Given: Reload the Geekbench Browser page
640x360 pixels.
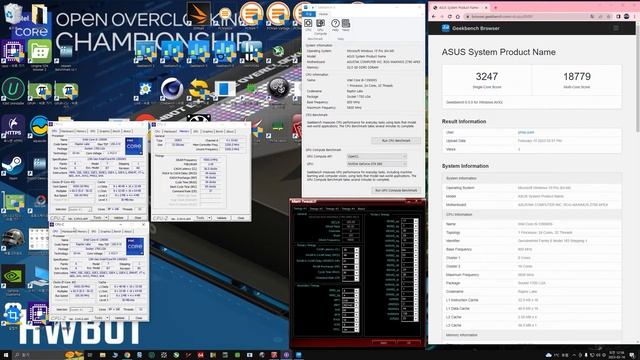Looking at the screenshot, I should pos(450,16).
